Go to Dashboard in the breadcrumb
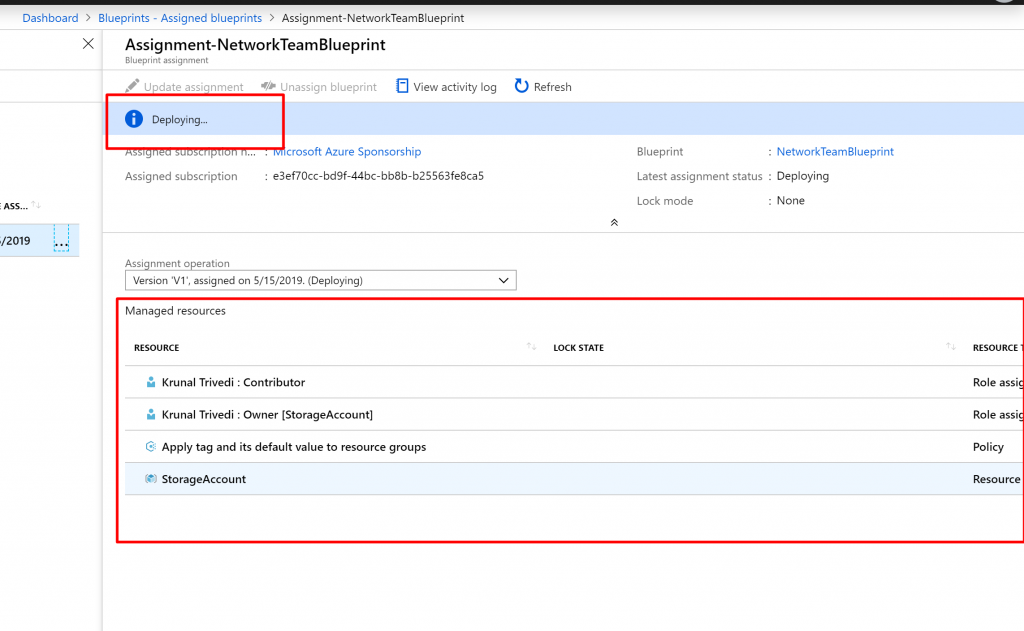 (x=50, y=18)
